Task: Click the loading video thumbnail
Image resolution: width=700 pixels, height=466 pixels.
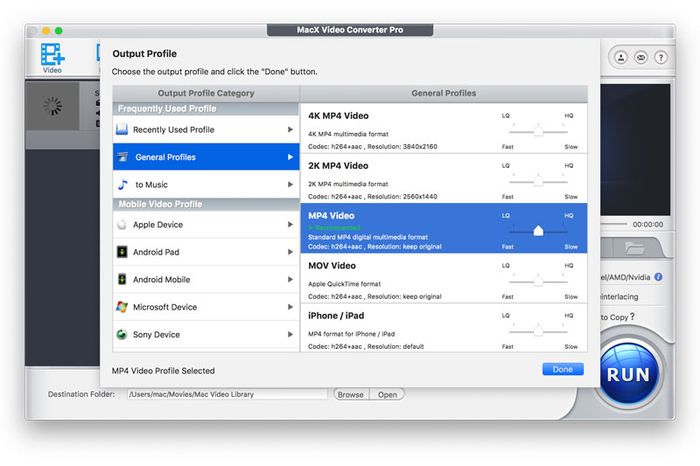Action: pos(53,106)
